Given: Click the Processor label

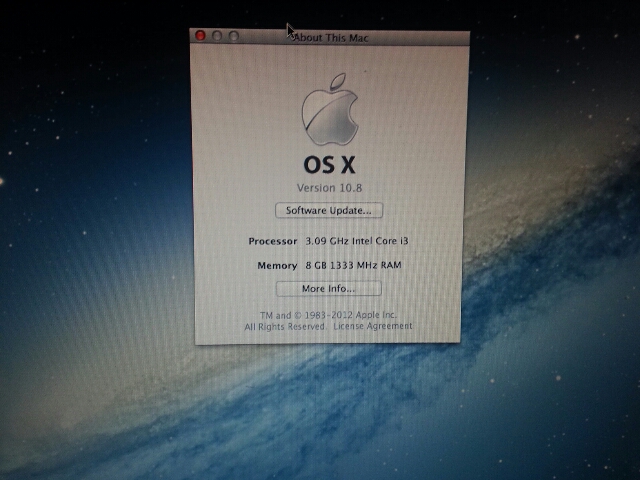Looking at the screenshot, I should pyautogui.click(x=273, y=241).
